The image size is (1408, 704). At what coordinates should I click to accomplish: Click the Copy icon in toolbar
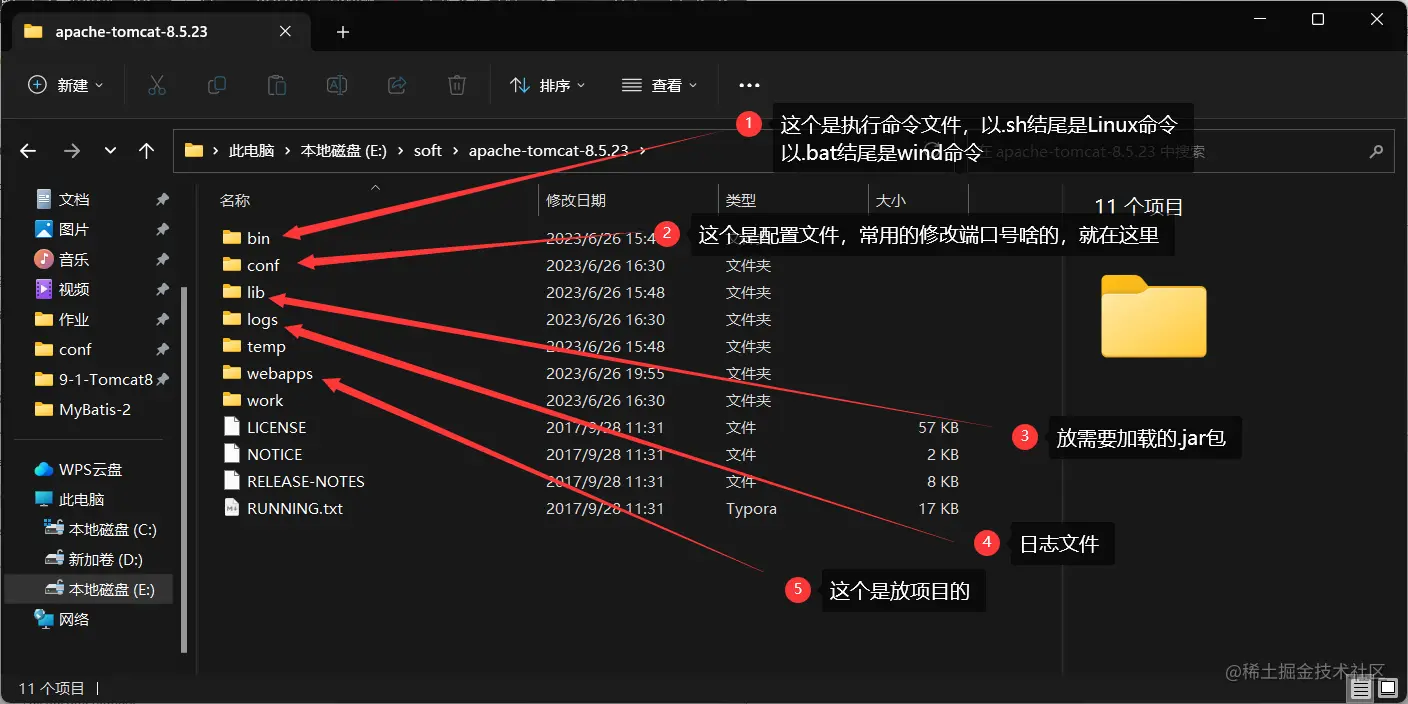point(217,85)
